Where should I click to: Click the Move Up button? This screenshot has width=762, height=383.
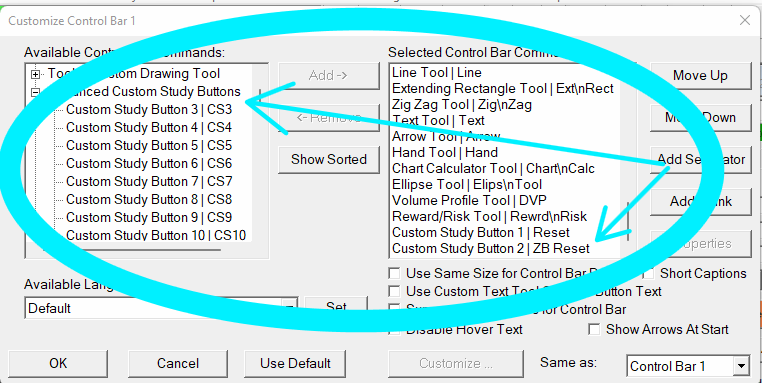700,75
